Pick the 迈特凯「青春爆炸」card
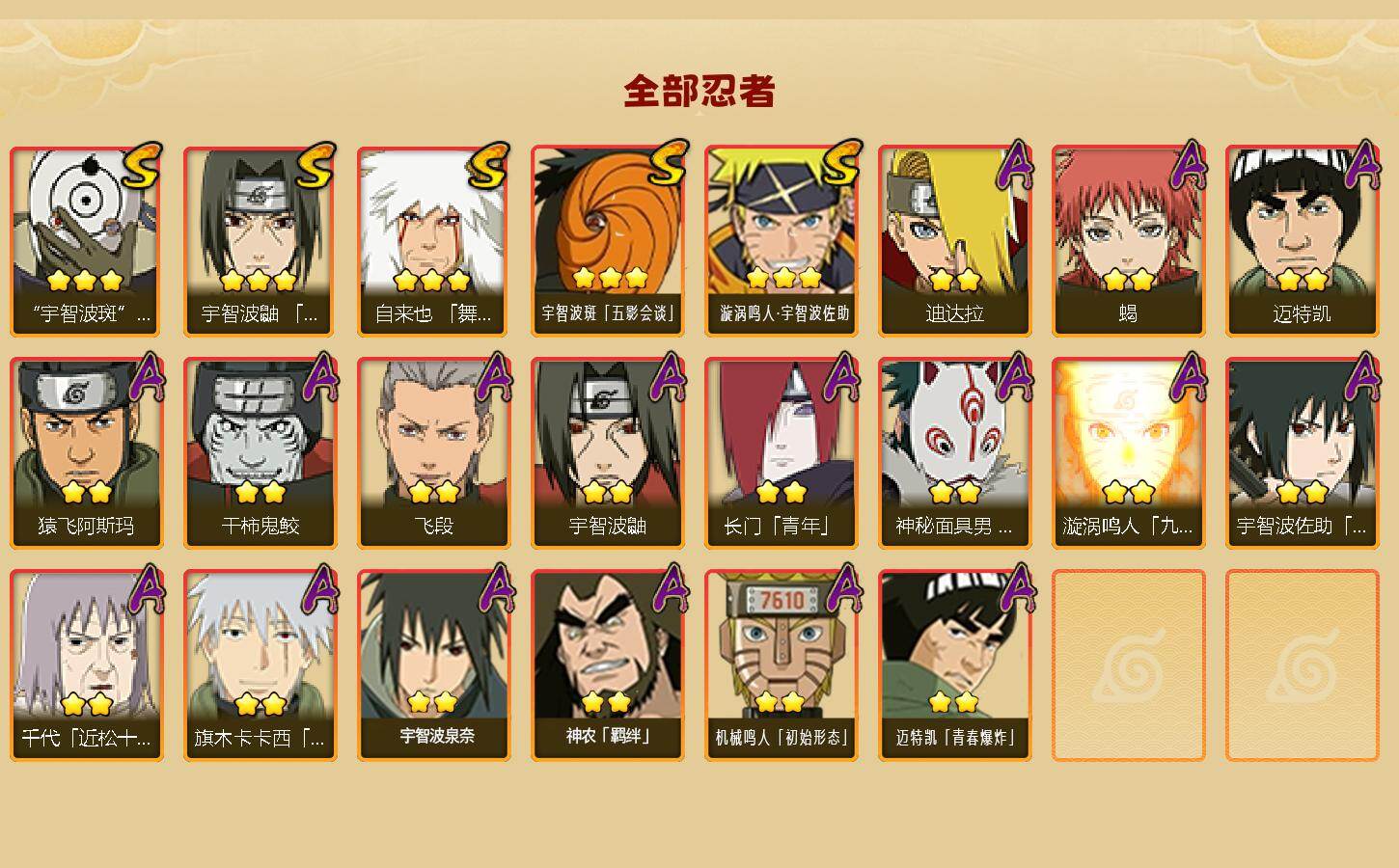The height and width of the screenshot is (868, 1399). click(954, 665)
